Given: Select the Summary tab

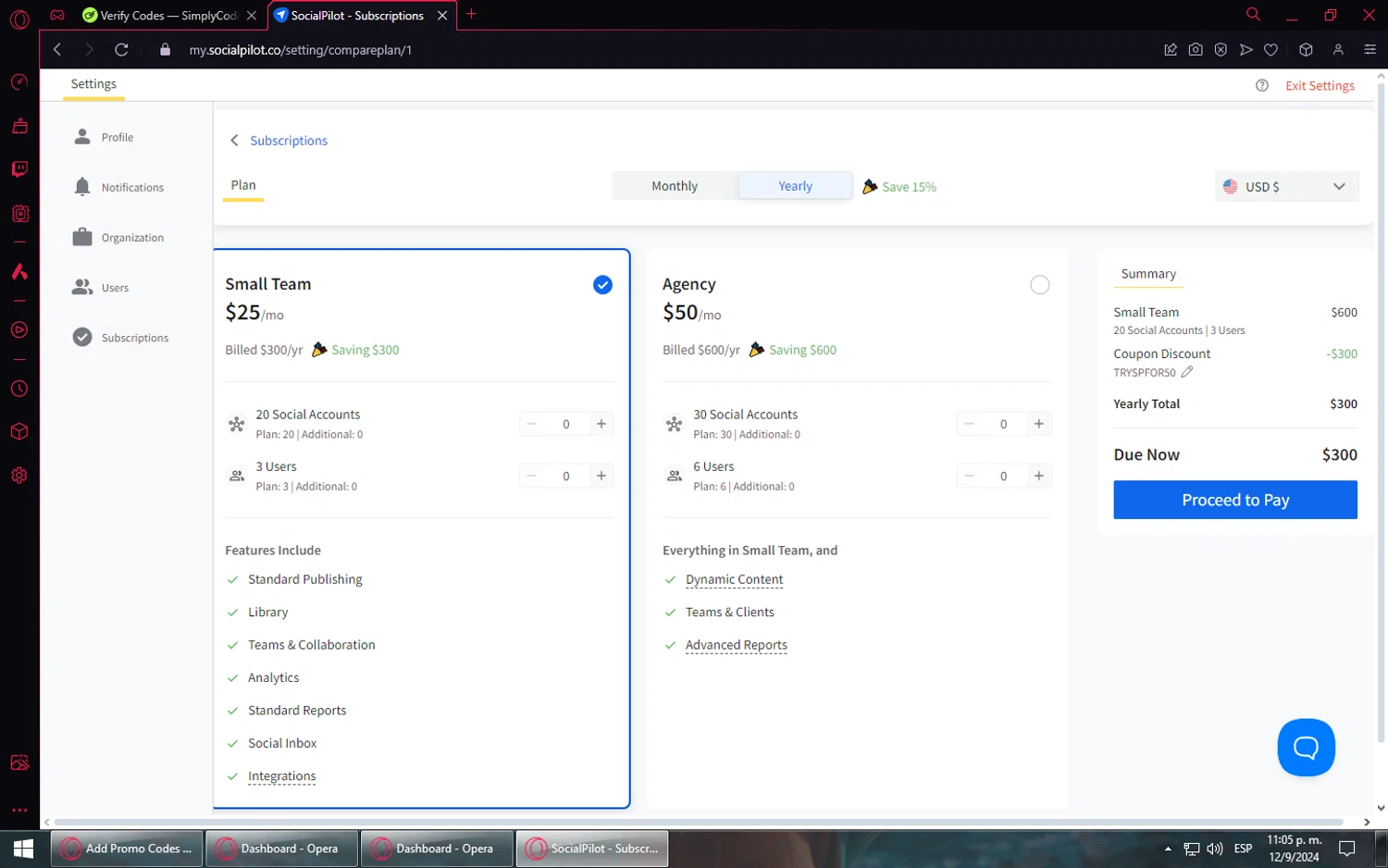Looking at the screenshot, I should tap(1148, 274).
